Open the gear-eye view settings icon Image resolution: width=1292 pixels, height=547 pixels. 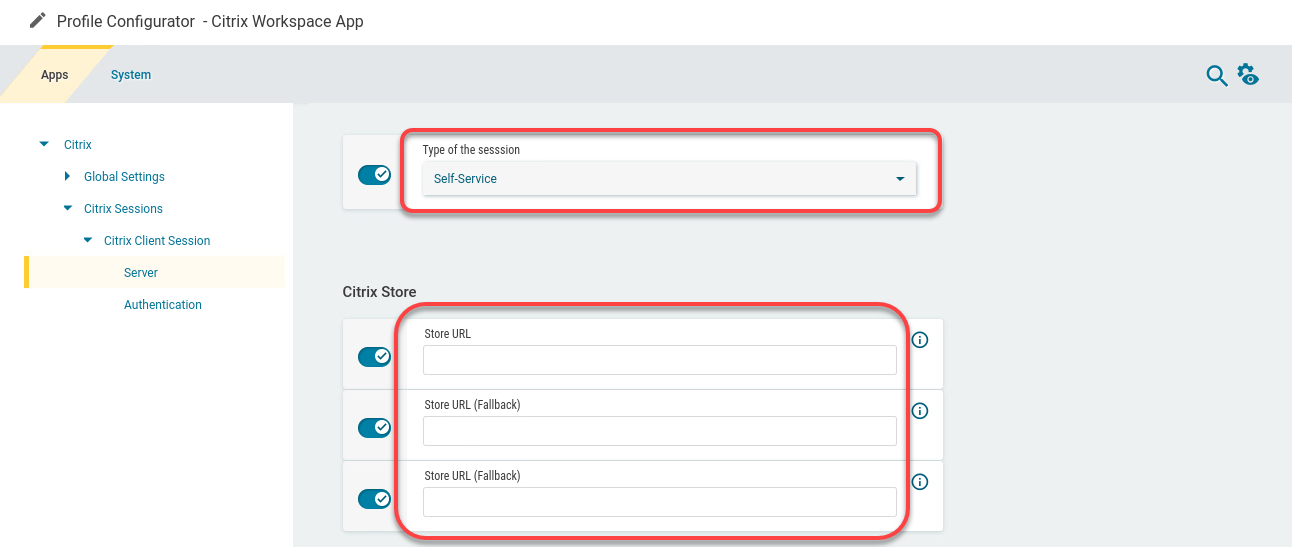(1247, 75)
